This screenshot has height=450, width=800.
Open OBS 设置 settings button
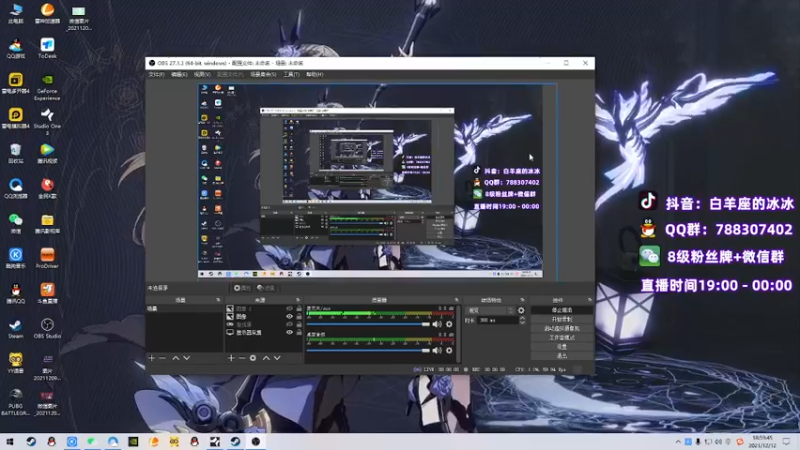point(562,347)
